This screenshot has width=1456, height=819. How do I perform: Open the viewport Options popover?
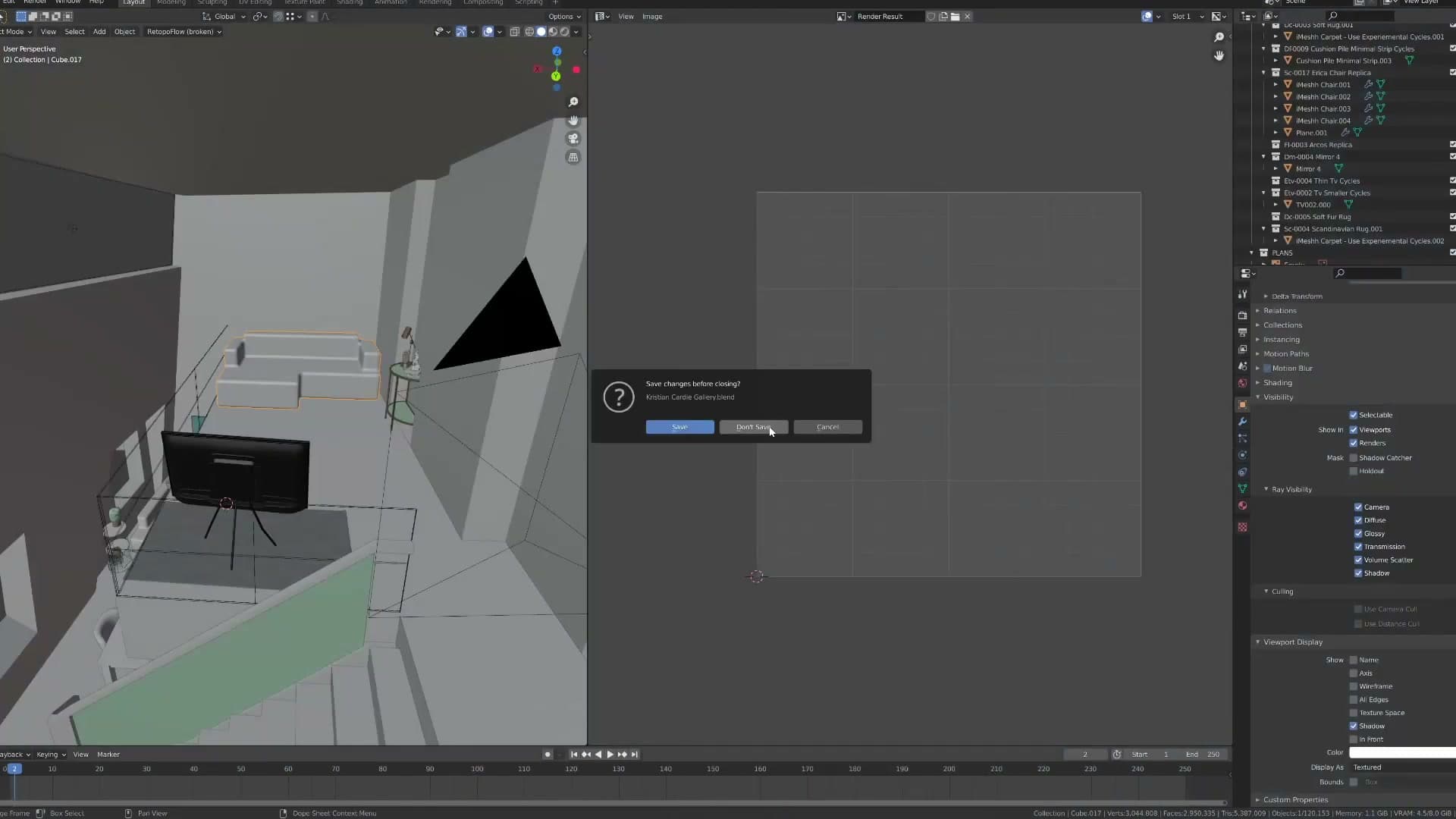tap(564, 17)
